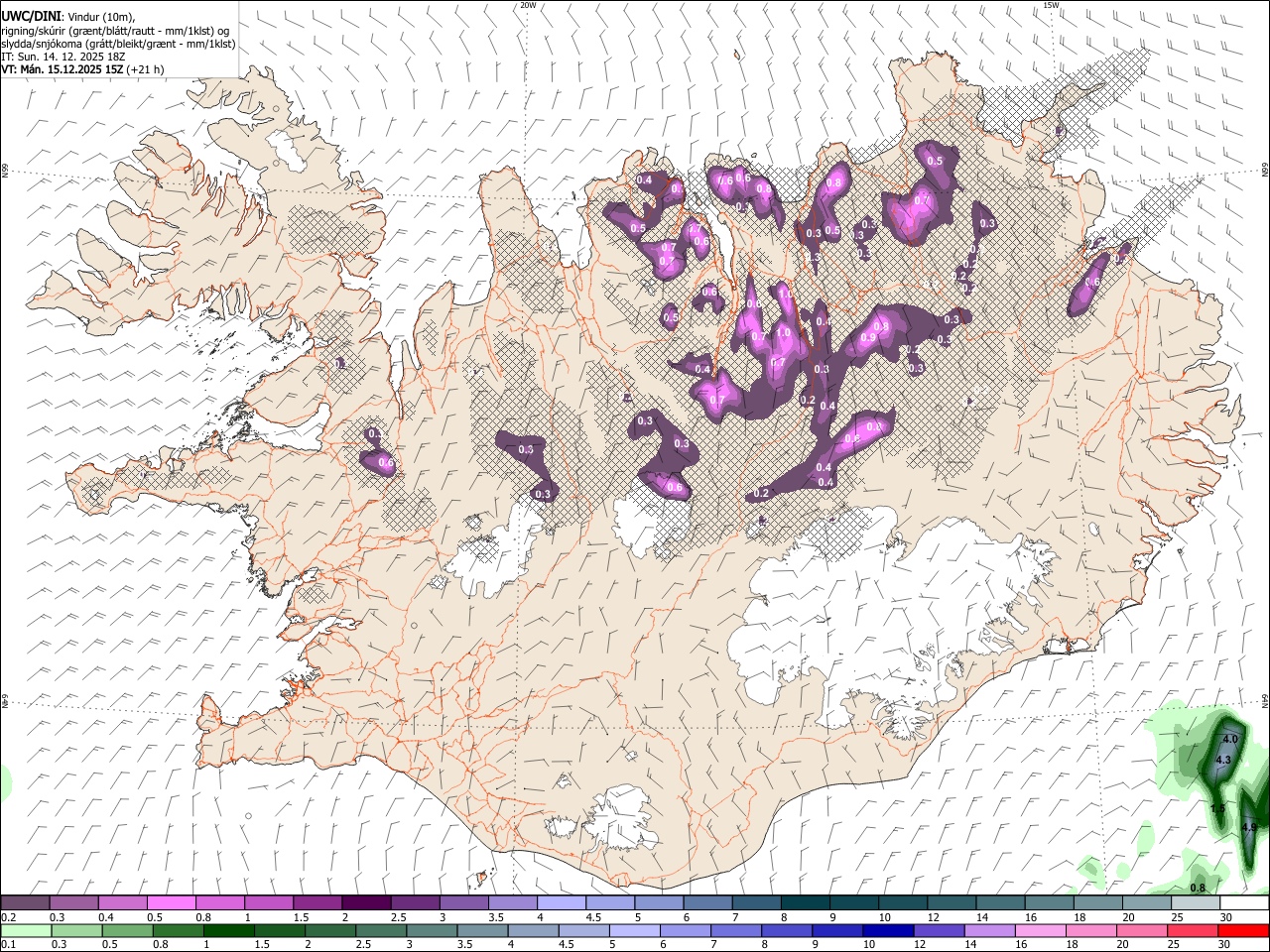This screenshot has width=1270, height=952.
Task: Select the bright pink 0.5–0.8 snow scale swatch
Action: click(x=172, y=903)
